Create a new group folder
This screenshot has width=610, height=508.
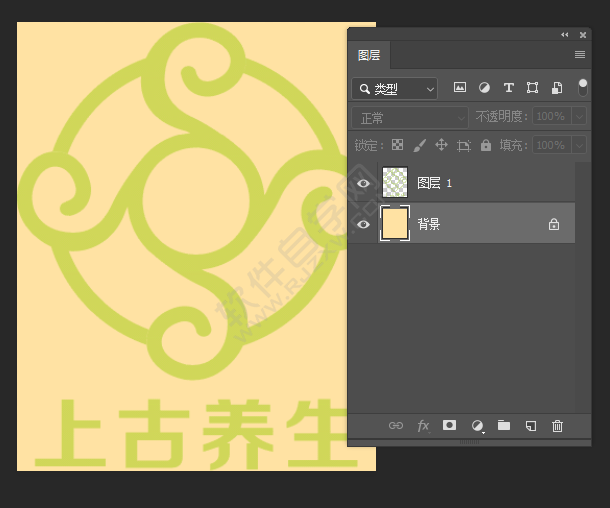(504, 425)
